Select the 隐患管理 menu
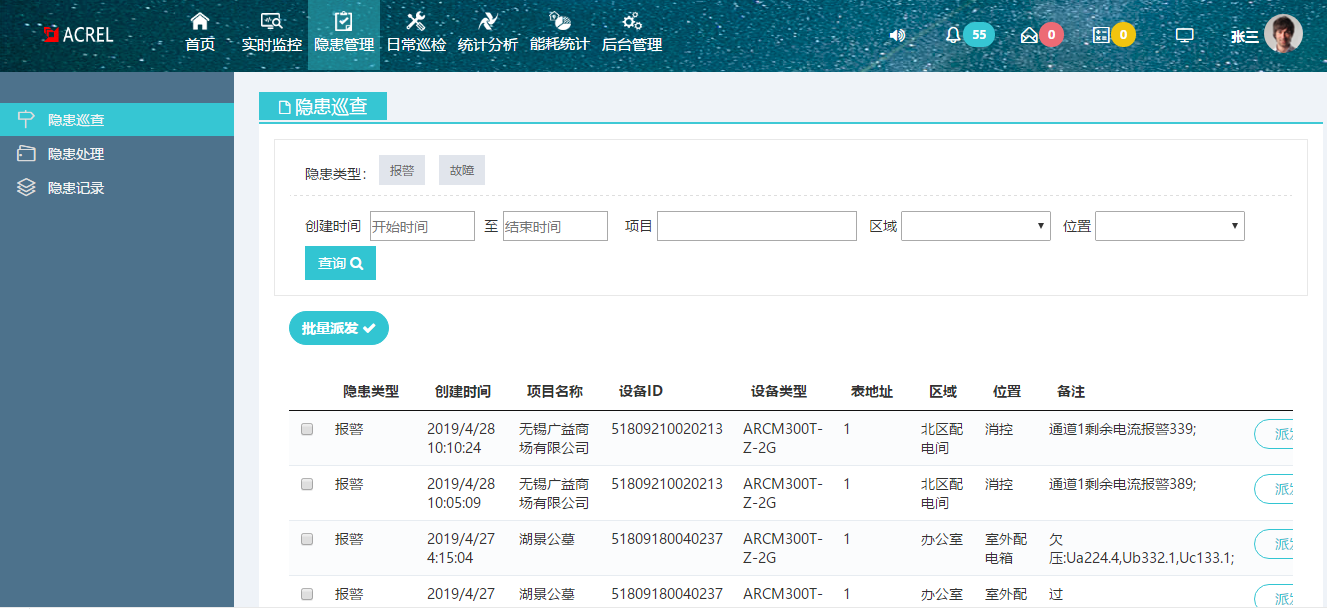Viewport: 1327px width, 609px height. (344, 33)
